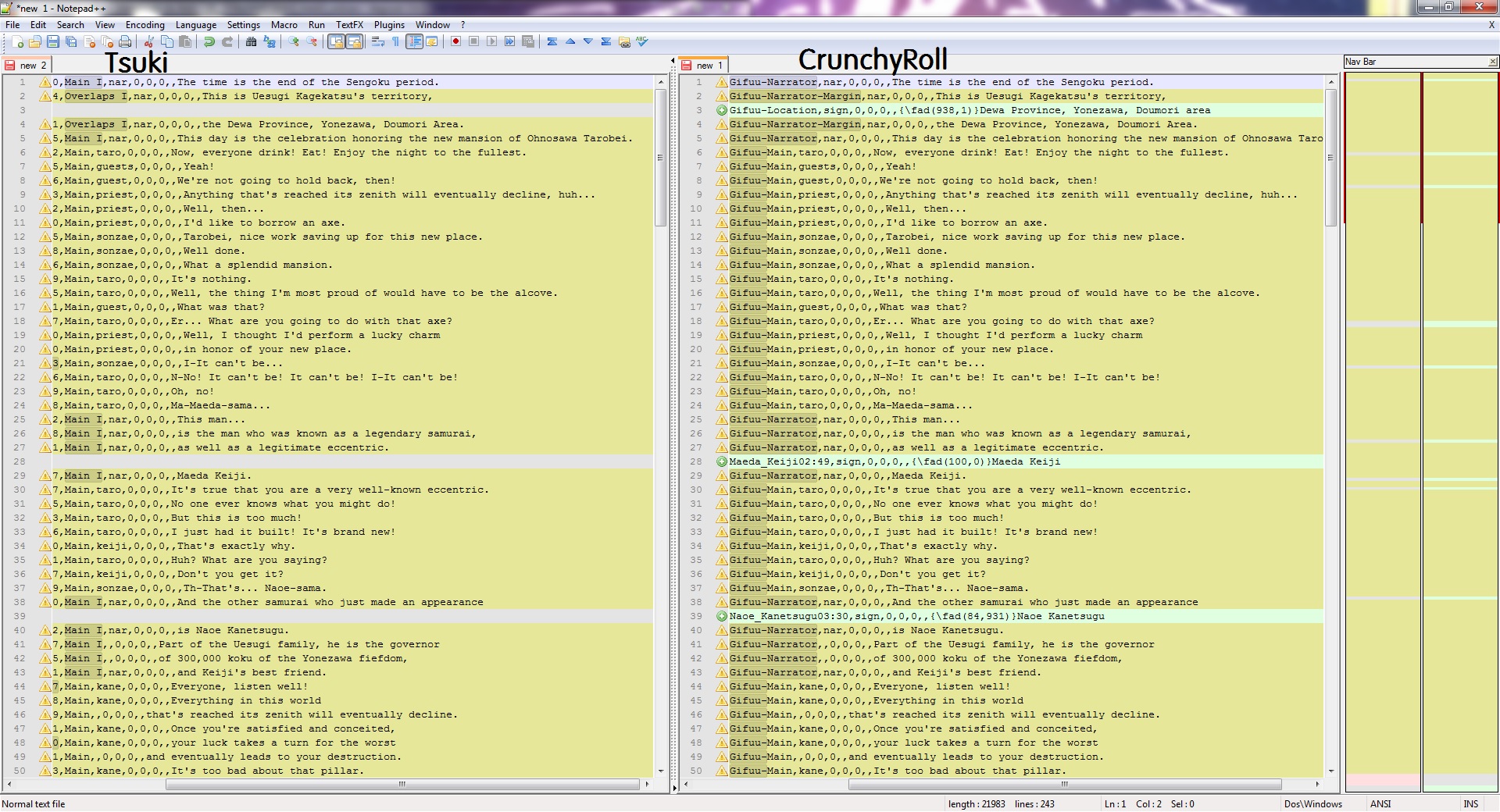Open the Edit menu

coord(37,25)
